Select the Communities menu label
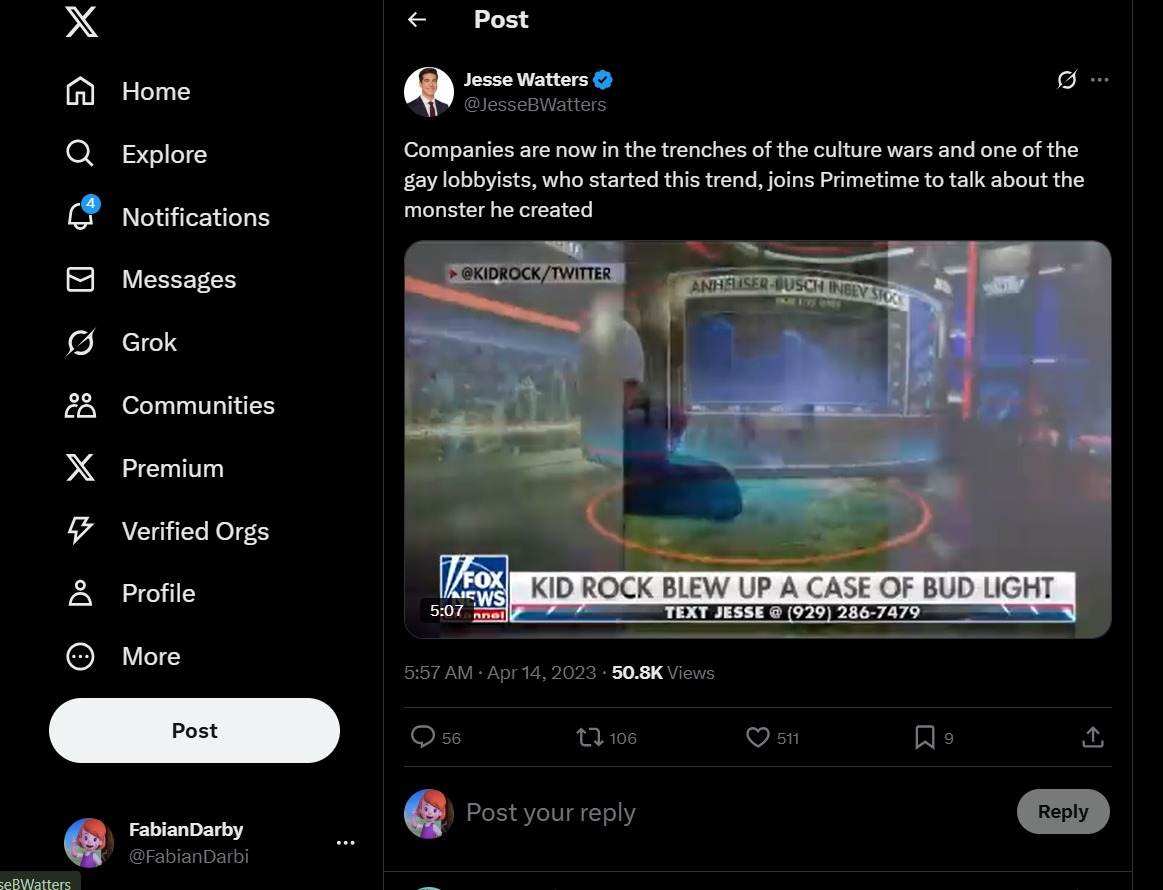The width and height of the screenshot is (1163, 890). point(198,406)
